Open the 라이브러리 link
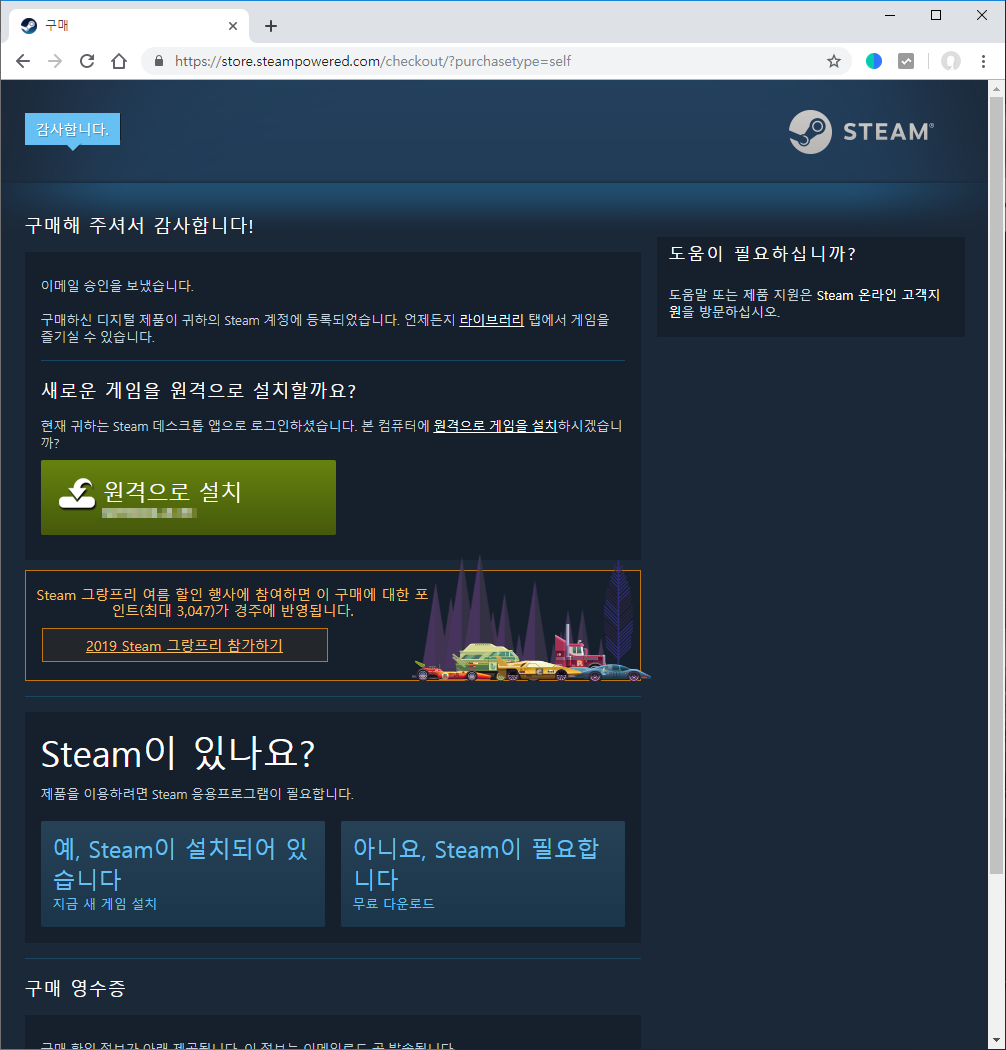The image size is (1006, 1050). 492,320
